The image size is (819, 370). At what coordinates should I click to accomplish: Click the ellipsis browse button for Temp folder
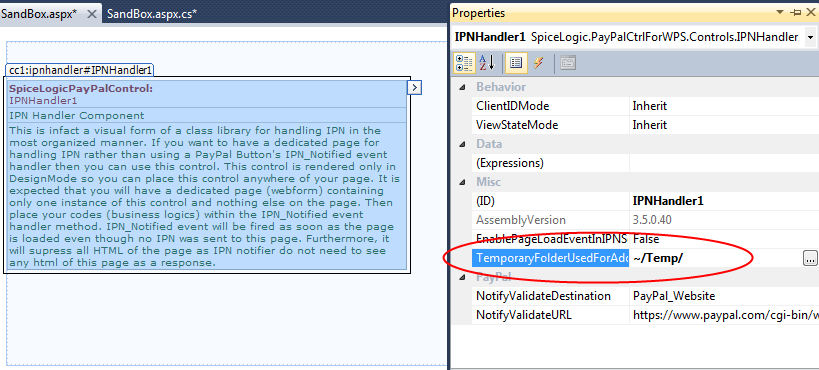coord(810,258)
